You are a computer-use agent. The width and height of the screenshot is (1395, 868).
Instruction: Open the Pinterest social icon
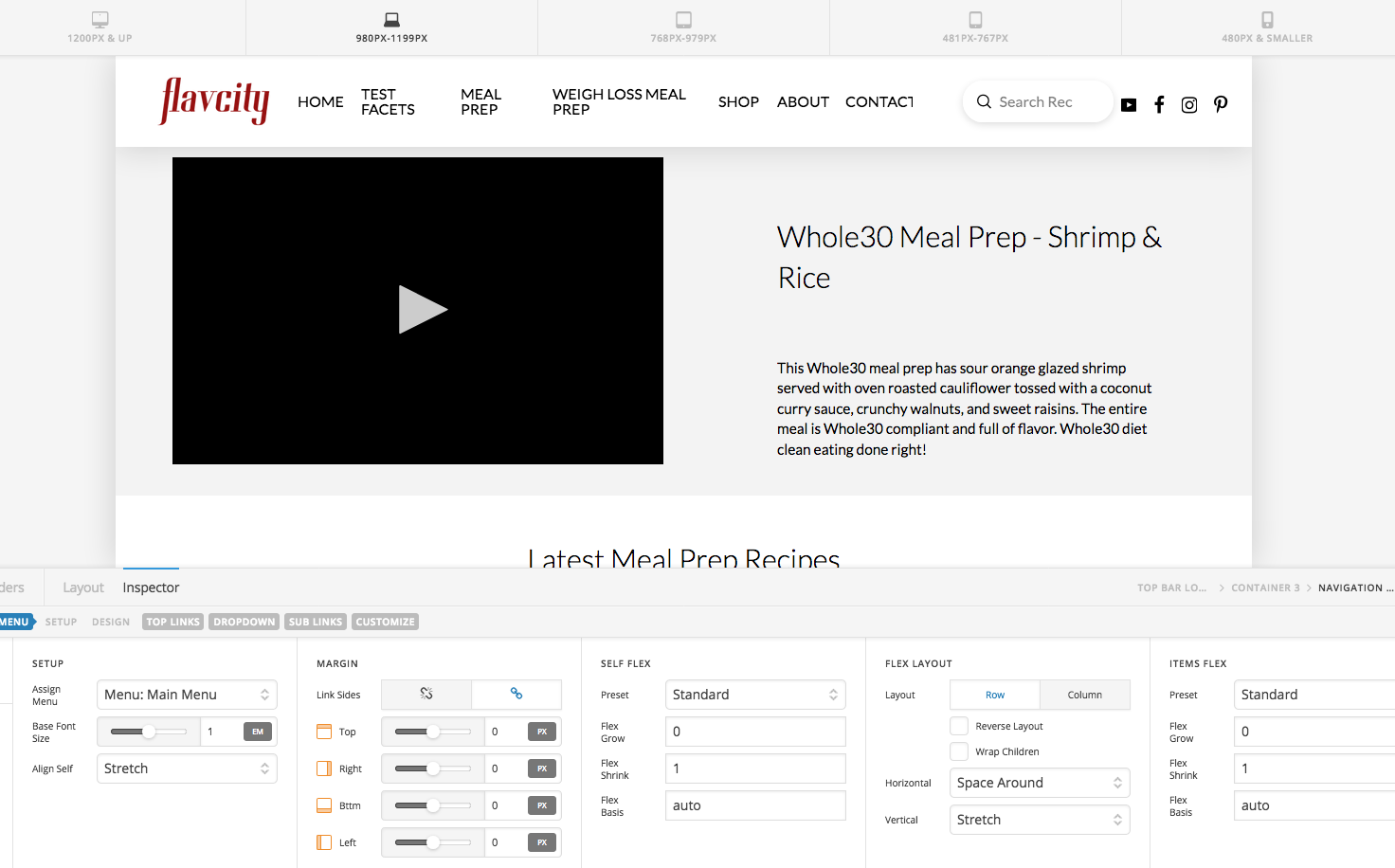(x=1221, y=104)
